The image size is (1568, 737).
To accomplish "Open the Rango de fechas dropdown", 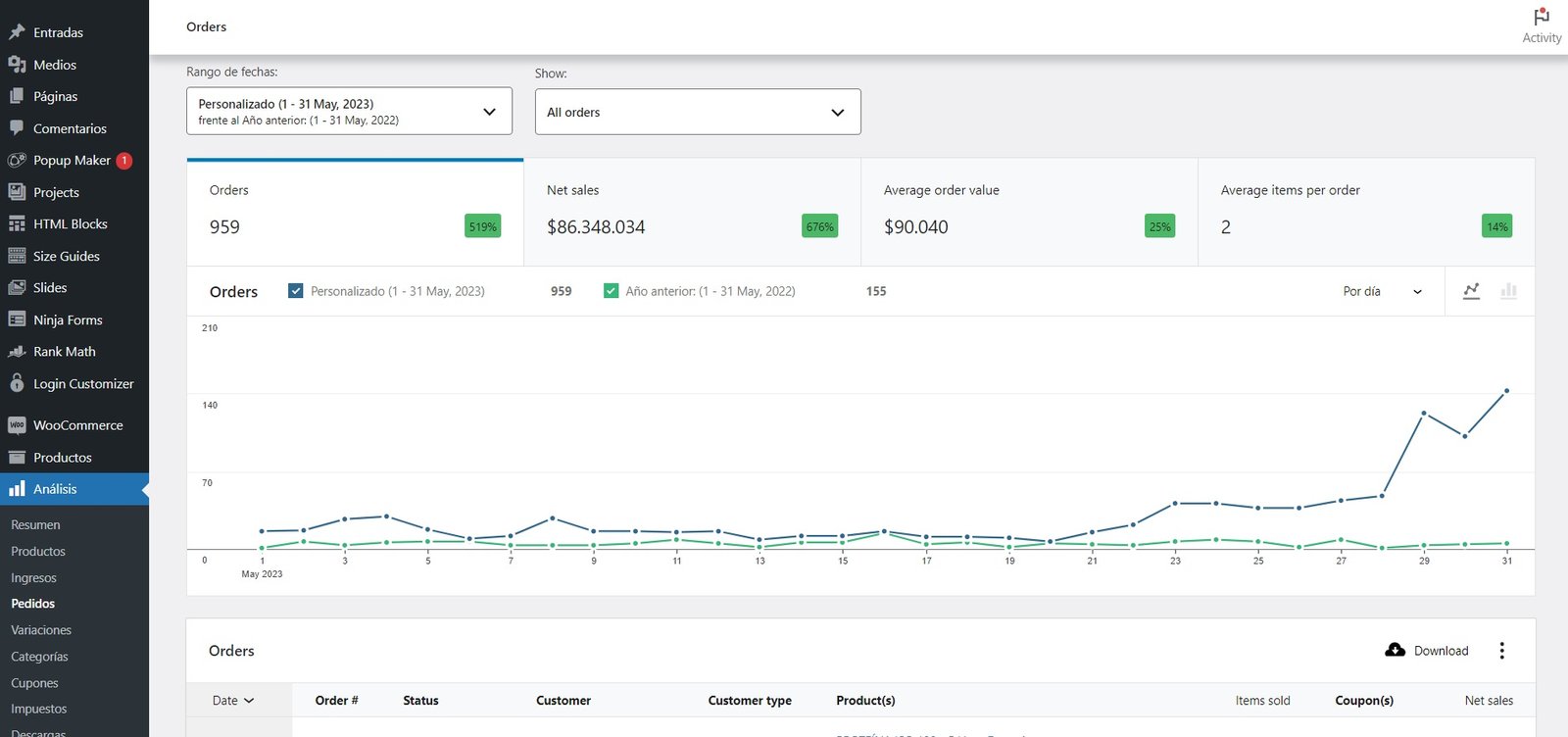I will pyautogui.click(x=349, y=112).
